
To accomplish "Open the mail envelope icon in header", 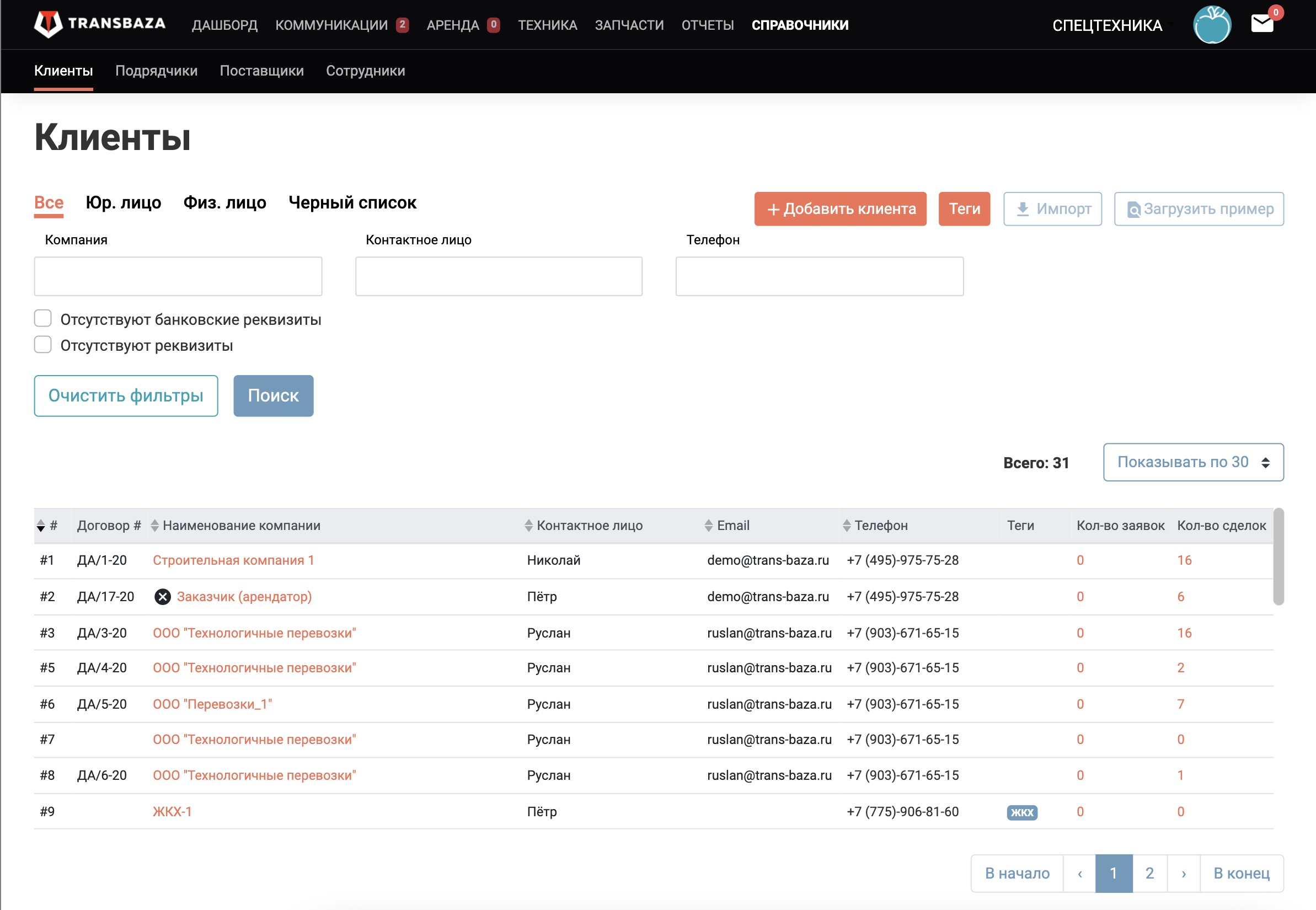I will pos(1262,24).
